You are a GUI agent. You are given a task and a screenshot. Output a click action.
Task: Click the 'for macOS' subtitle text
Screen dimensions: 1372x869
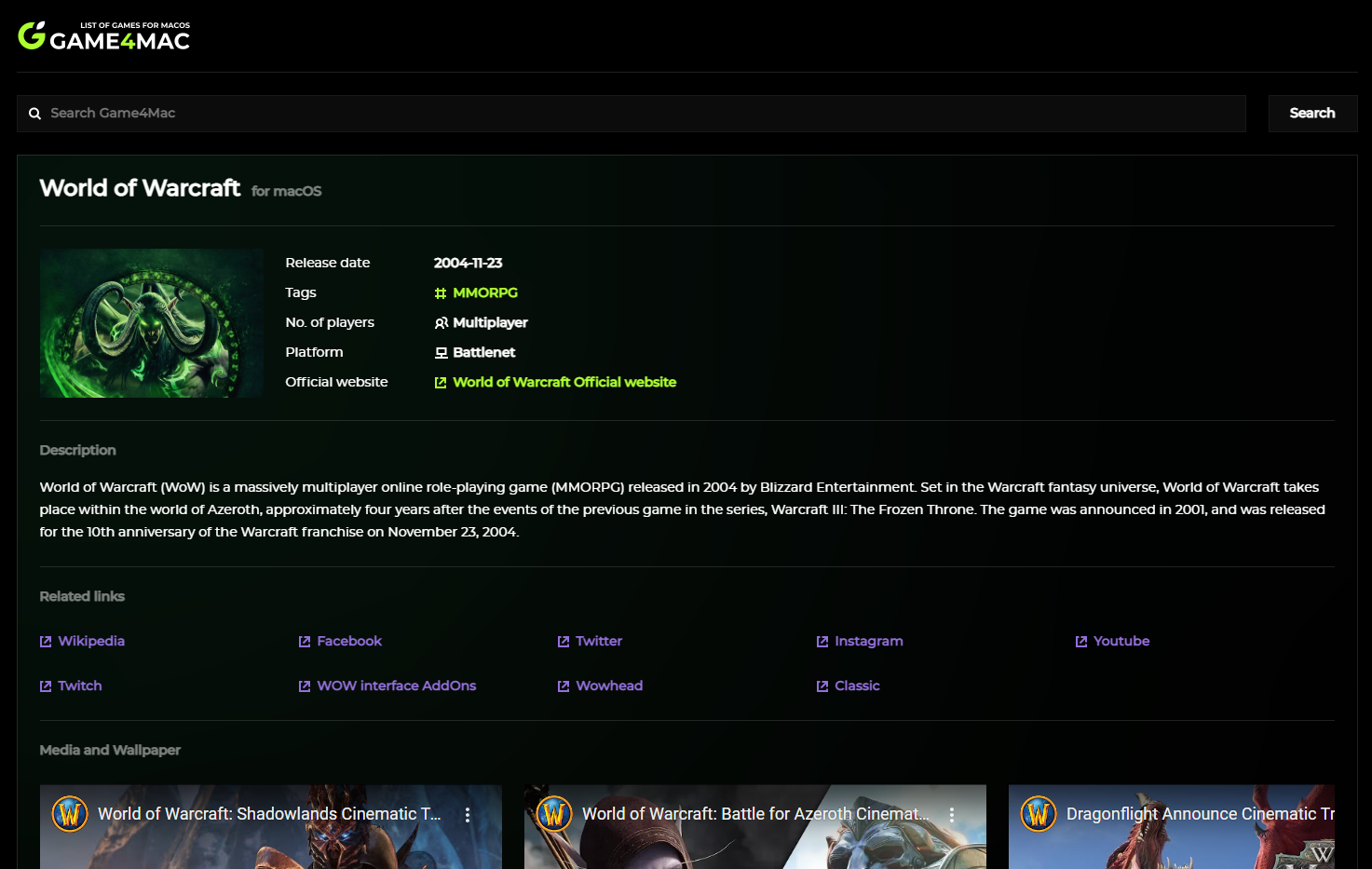pyautogui.click(x=286, y=191)
